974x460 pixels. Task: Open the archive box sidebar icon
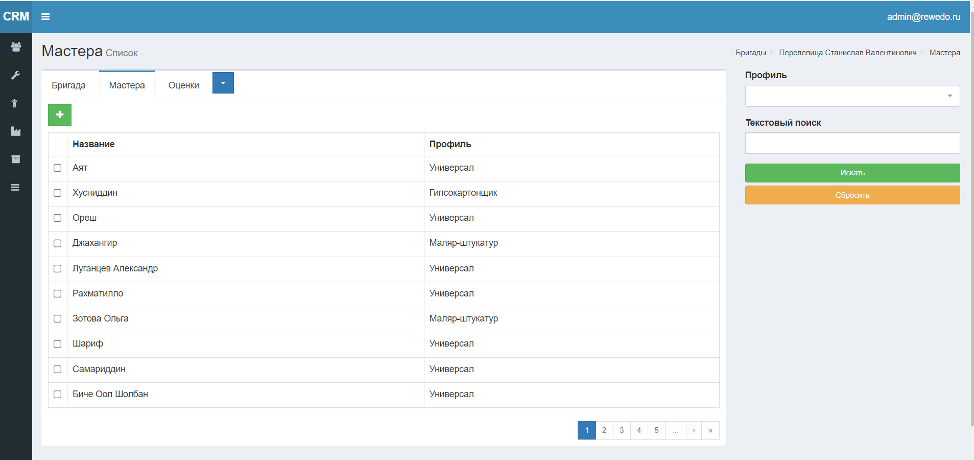[16, 159]
